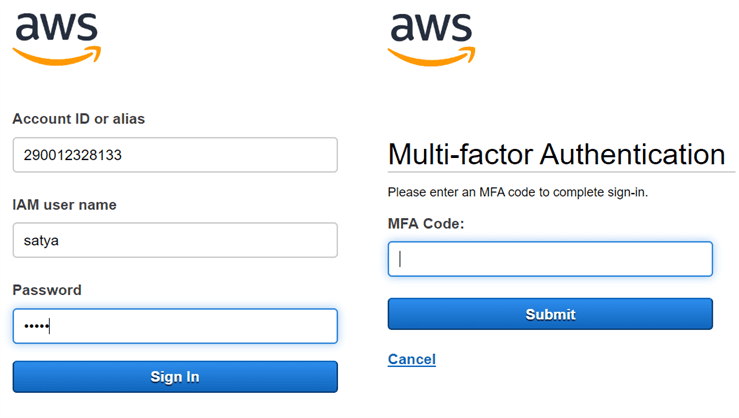Click the AWS logo above the MFA form
The width and height of the screenshot is (739, 418).
tap(431, 38)
